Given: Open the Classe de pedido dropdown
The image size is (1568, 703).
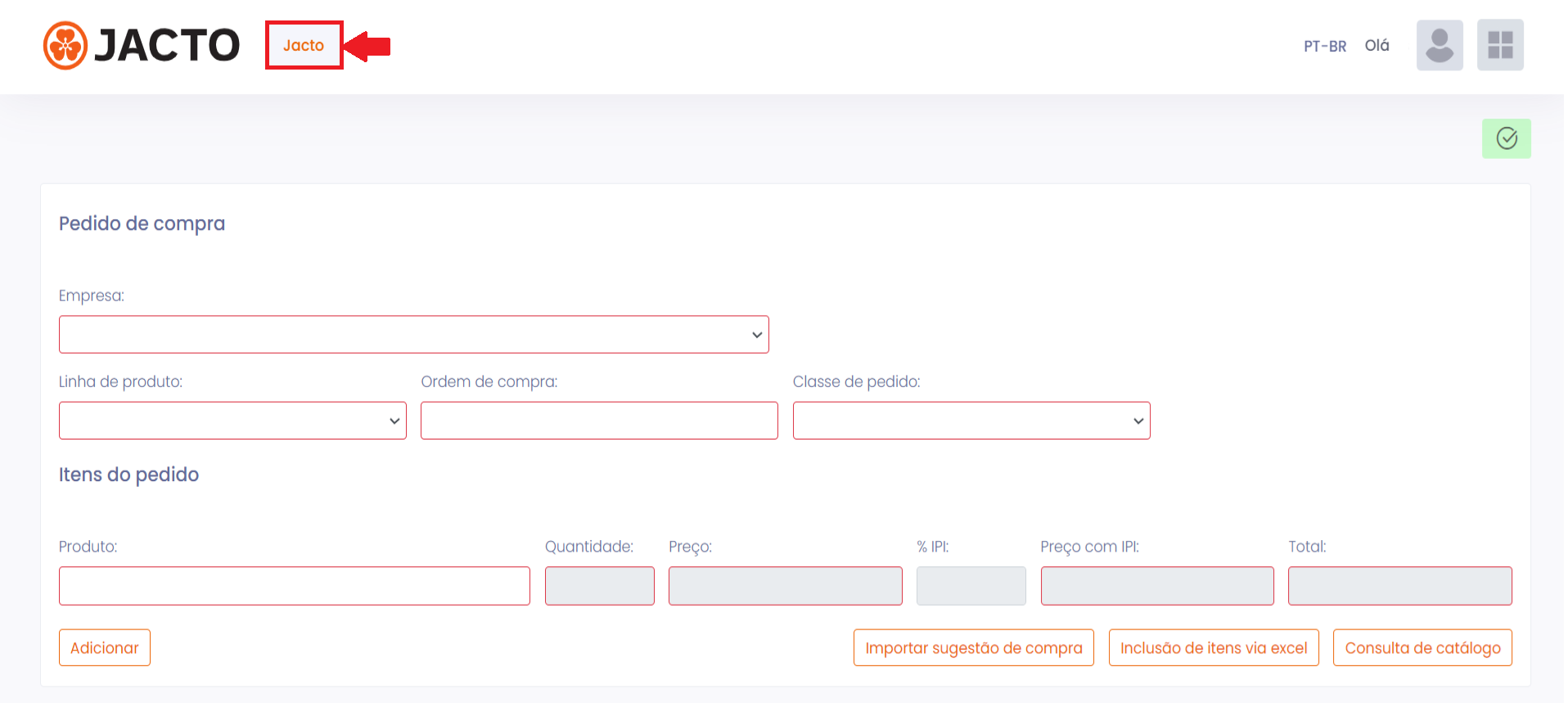Looking at the screenshot, I should [x=971, y=421].
